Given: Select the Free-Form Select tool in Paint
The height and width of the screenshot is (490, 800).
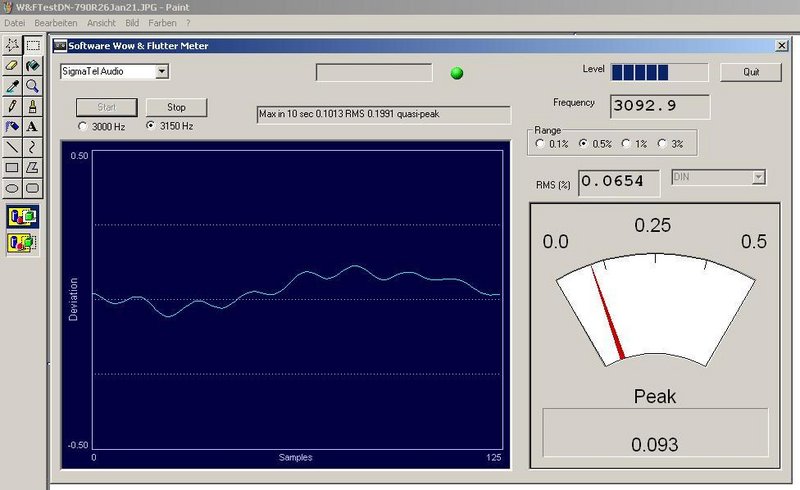Looking at the screenshot, I should click(12, 45).
